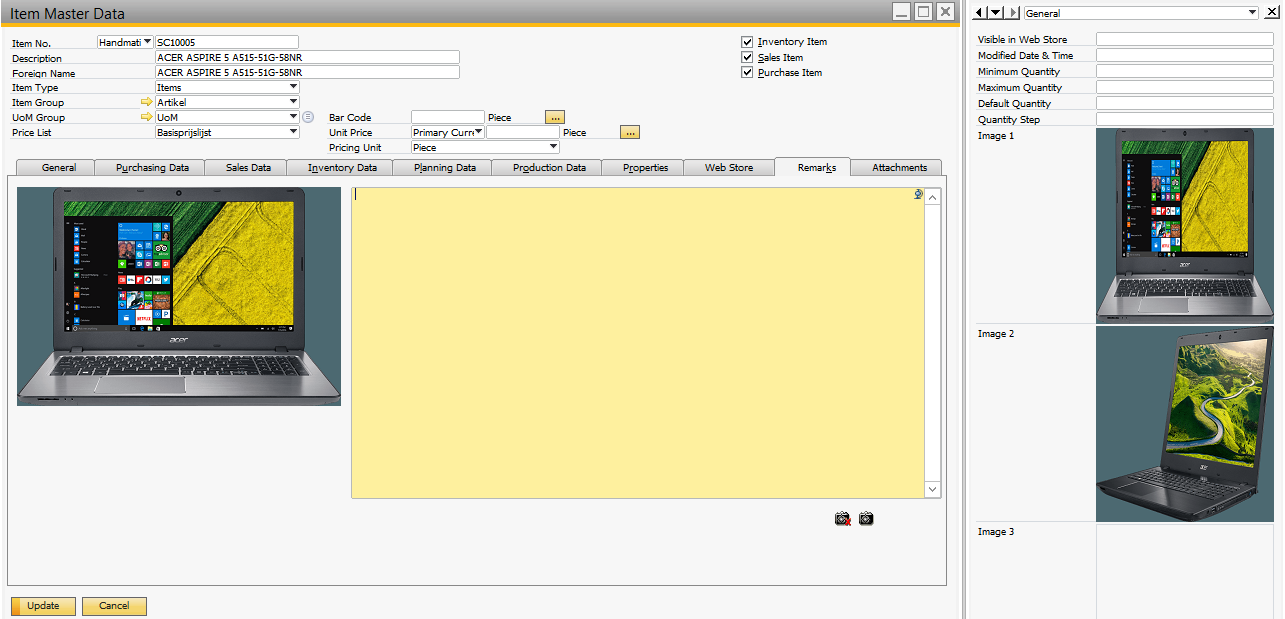Click the Default Quantity field
The width and height of the screenshot is (1285, 619).
1185,103
